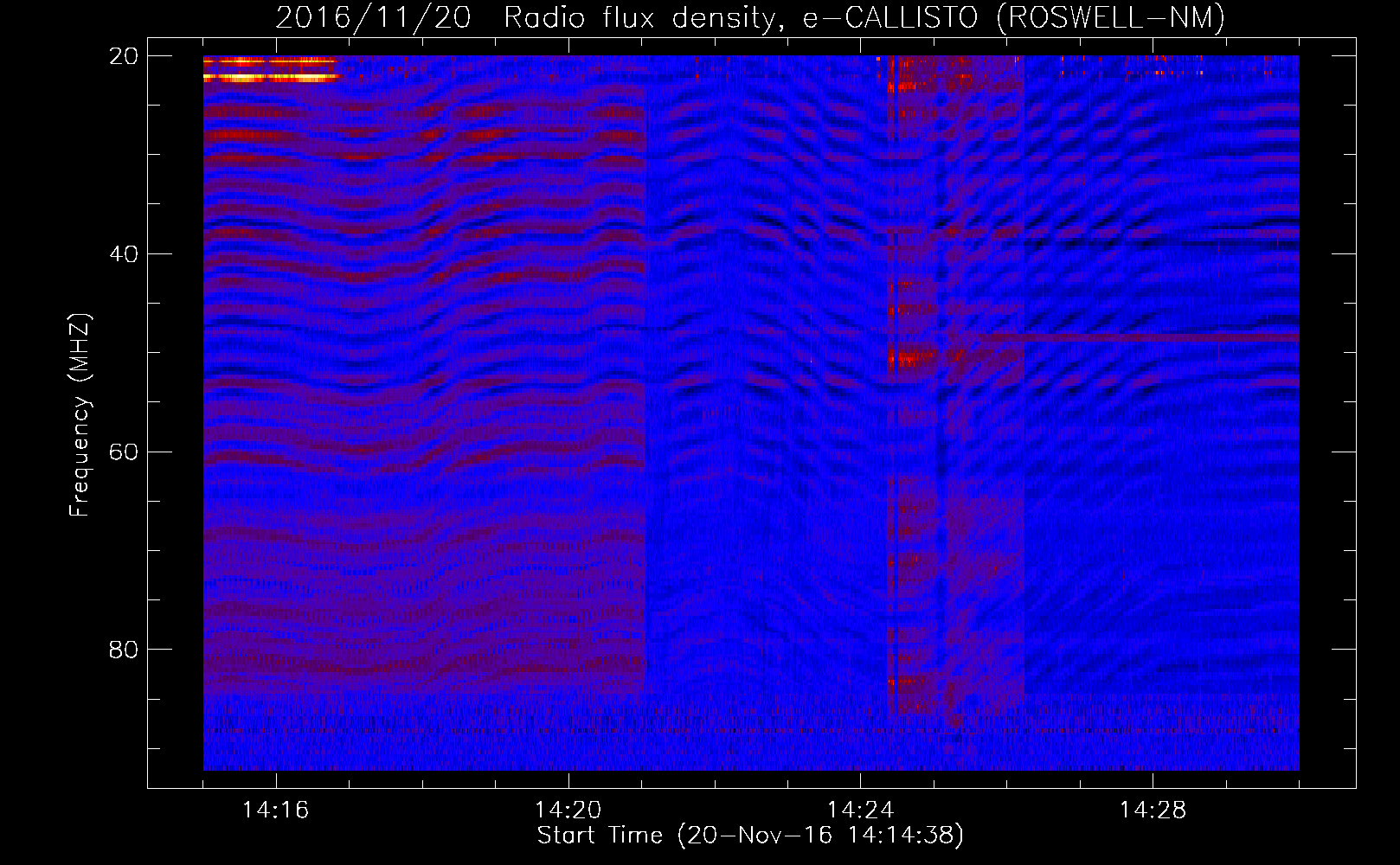
Task: Click the 14:20 time tick label
Action: coord(568,811)
